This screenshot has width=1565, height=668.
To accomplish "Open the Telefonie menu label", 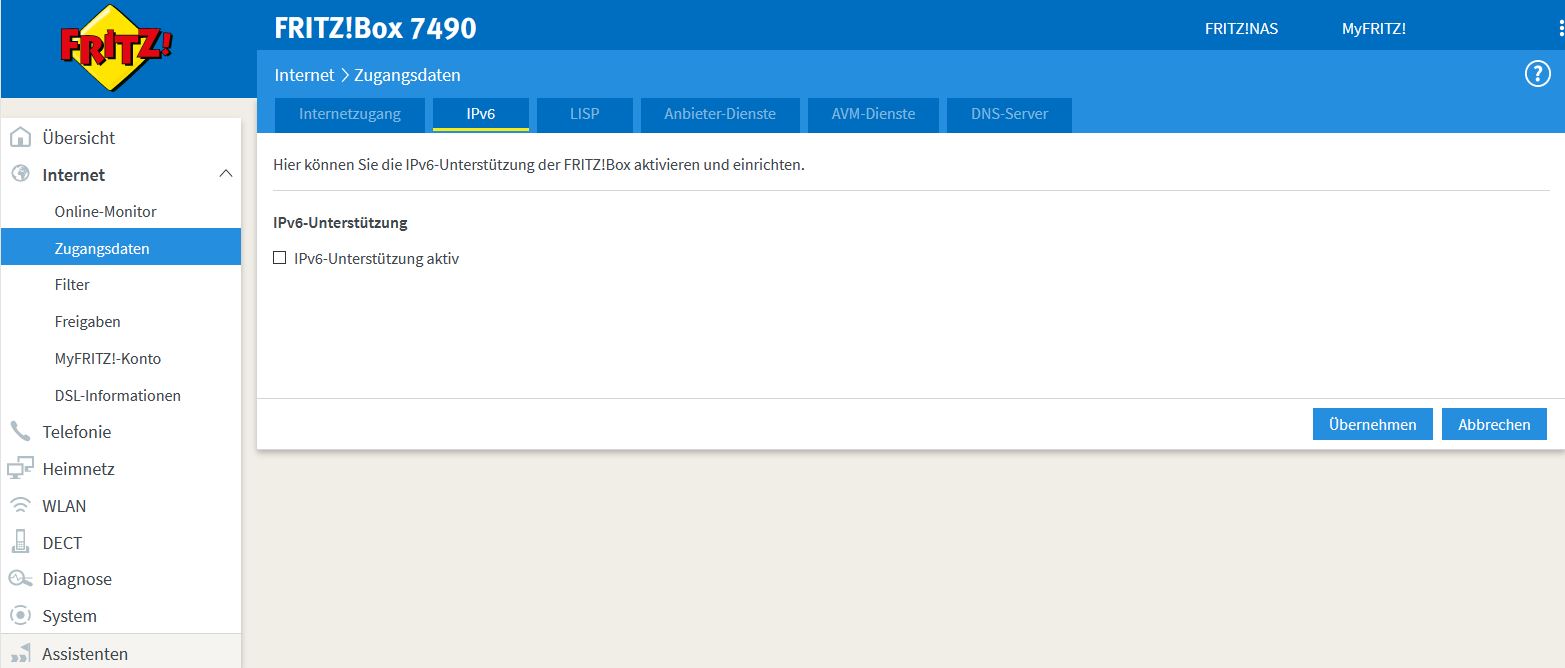I will [x=77, y=432].
